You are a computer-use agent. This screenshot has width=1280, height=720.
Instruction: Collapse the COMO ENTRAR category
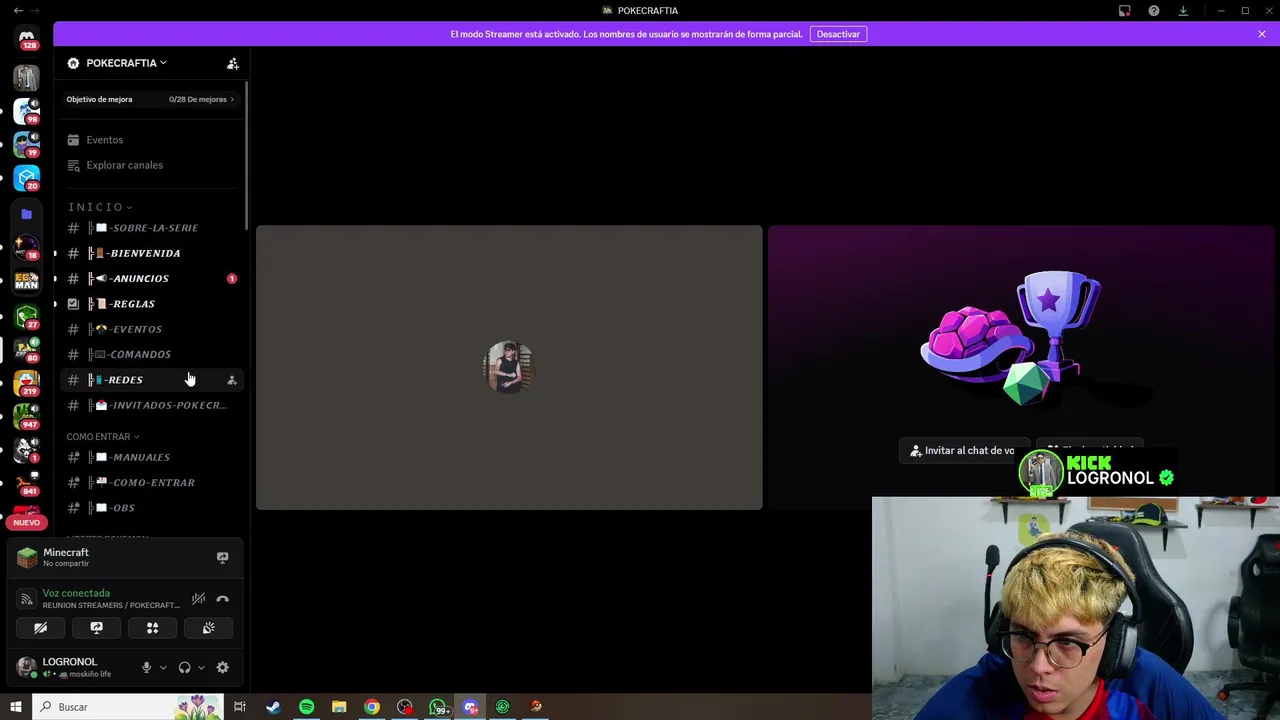(x=103, y=437)
